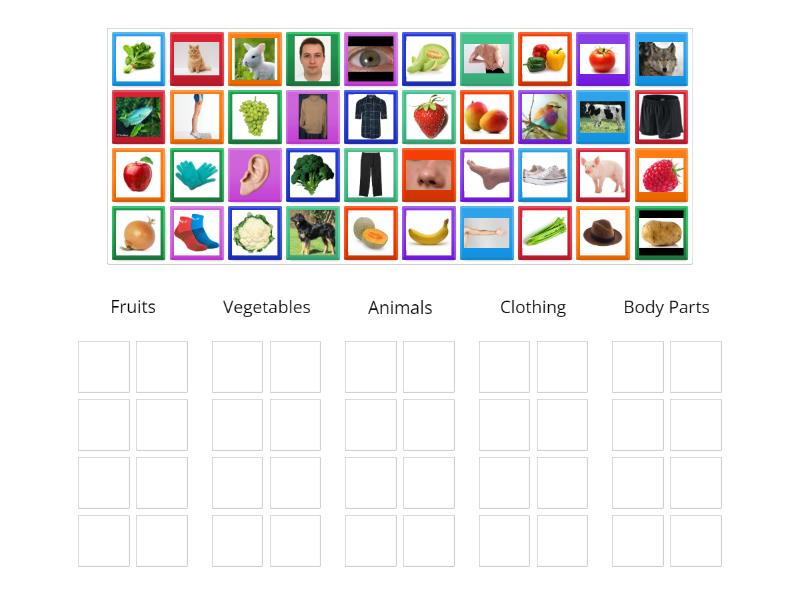Select the banana tile
Screen dimensions: 800x600
pyautogui.click(x=429, y=233)
